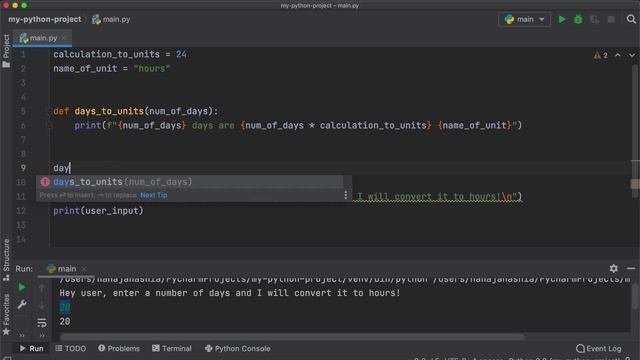Click line number 6 in gutter
This screenshot has width=640, height=360.
pyautogui.click(x=23, y=125)
